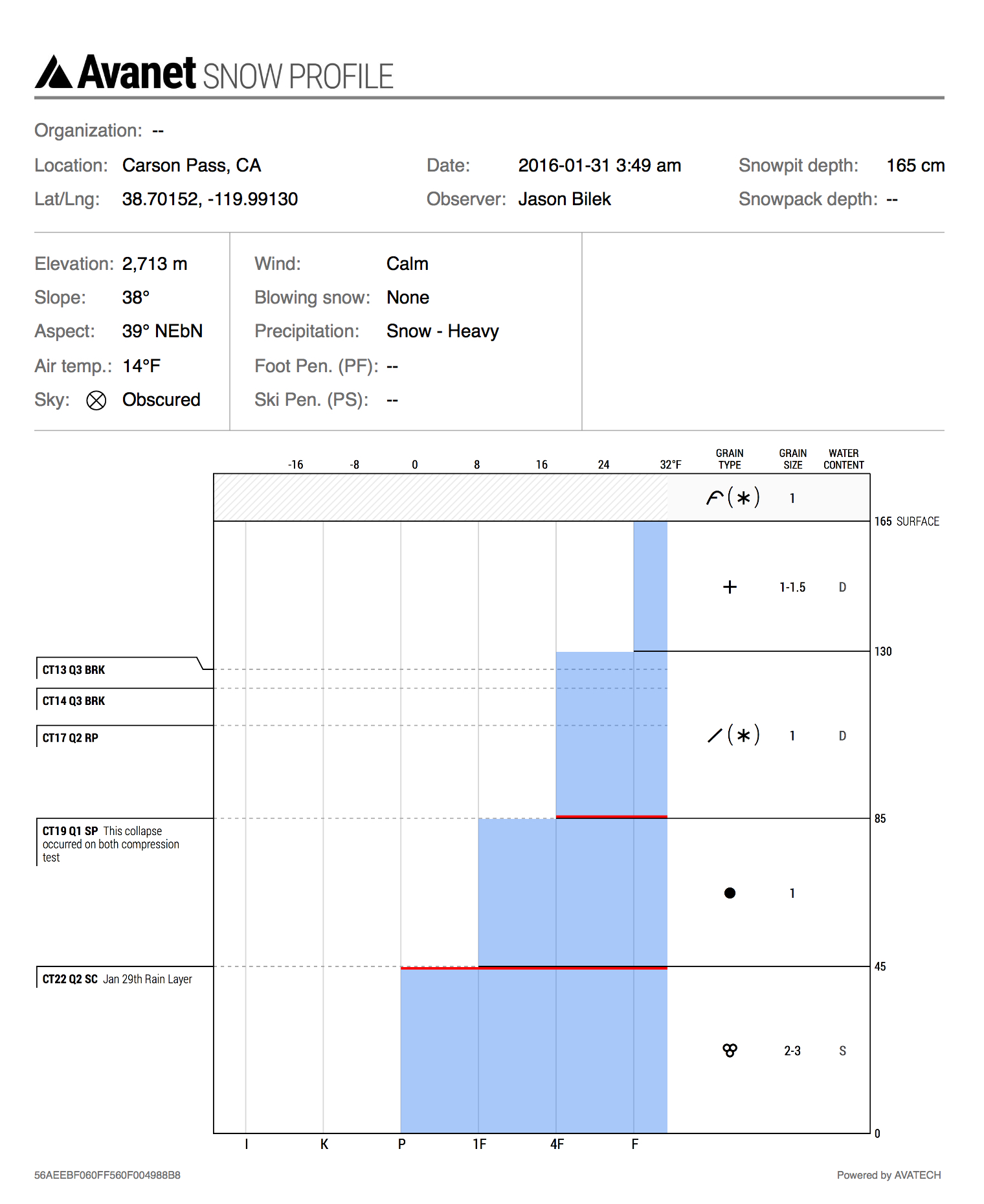Click the Powered by AVATECH link
Image resolution: width=984 pixels, height=1204 pixels.
coord(888,1175)
